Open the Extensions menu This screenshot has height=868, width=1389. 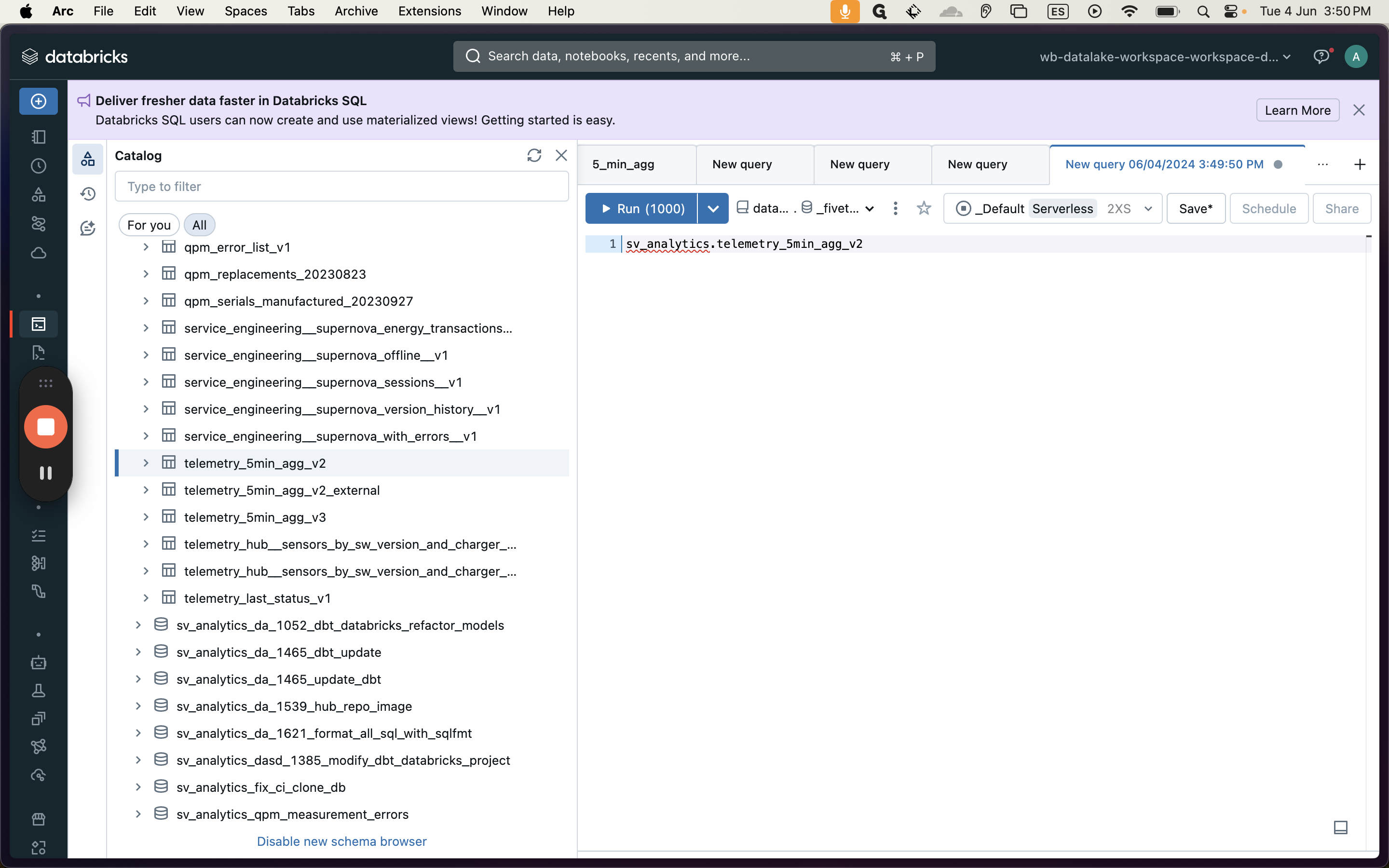(x=429, y=12)
